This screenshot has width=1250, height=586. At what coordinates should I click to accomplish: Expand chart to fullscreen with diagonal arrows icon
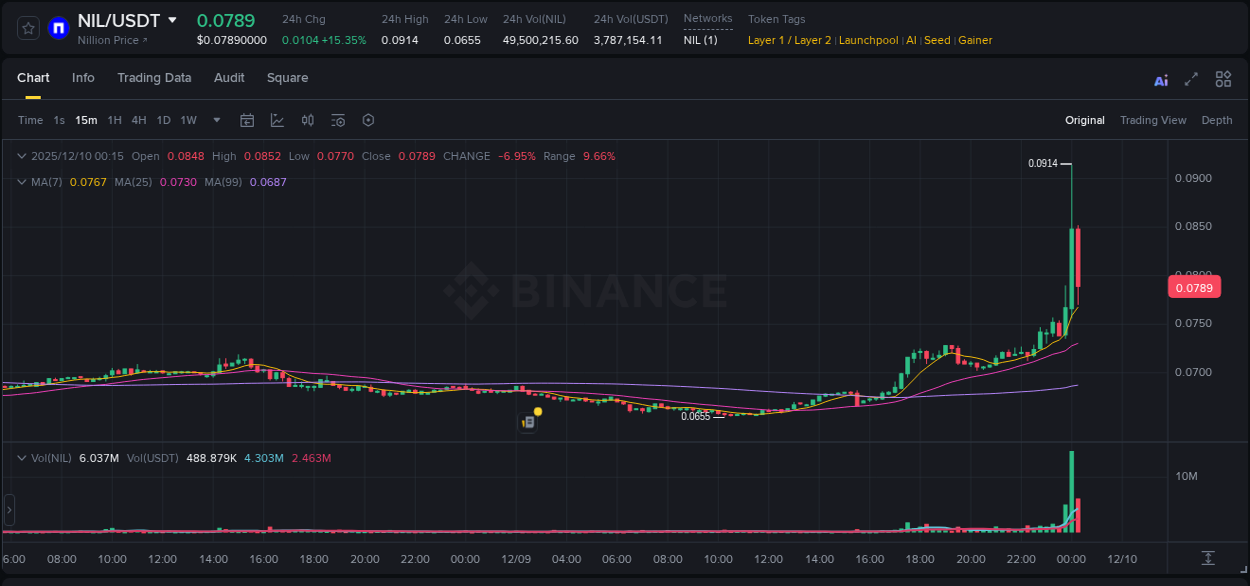coord(1190,79)
